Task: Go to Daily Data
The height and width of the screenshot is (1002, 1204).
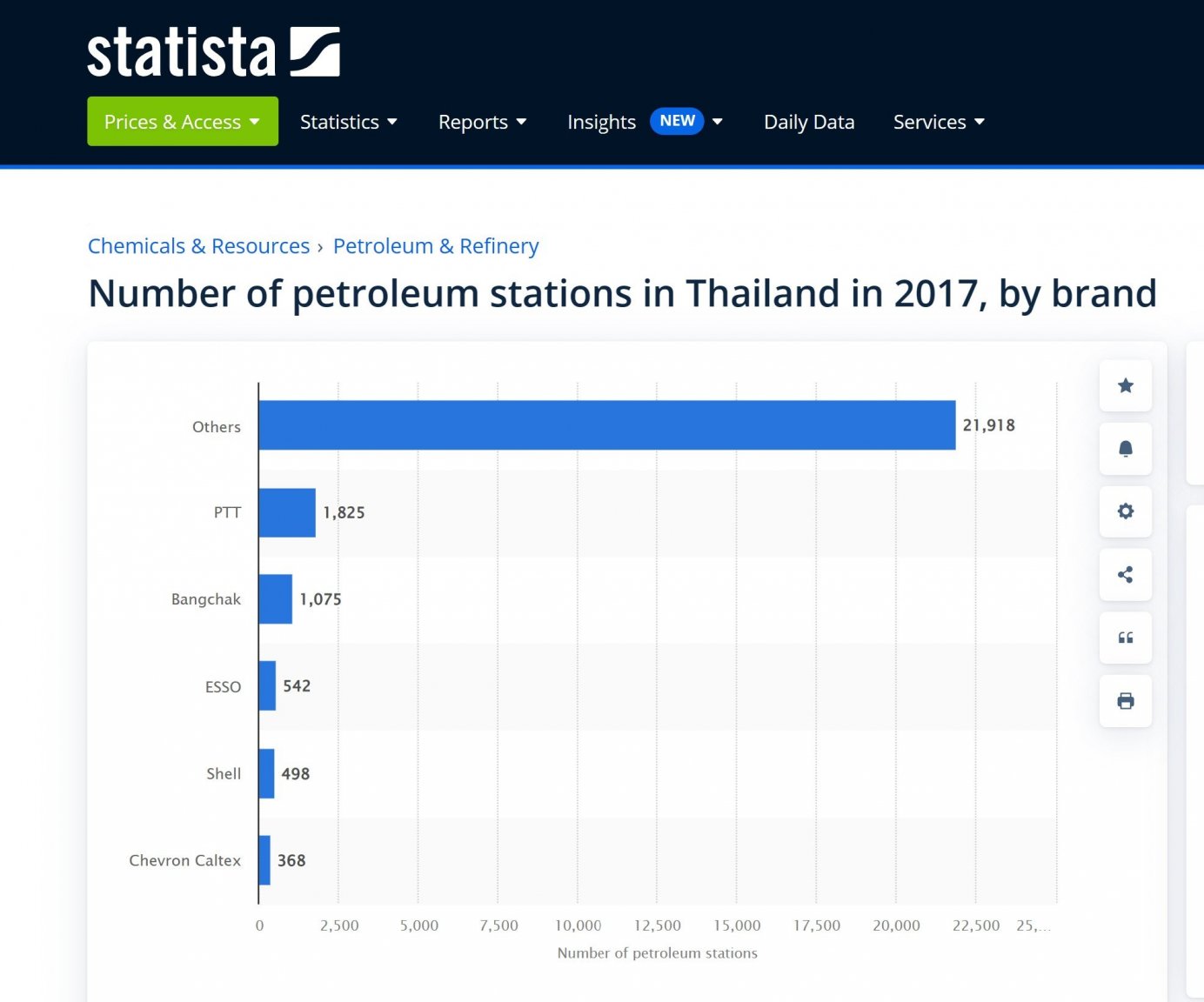Action: click(808, 122)
